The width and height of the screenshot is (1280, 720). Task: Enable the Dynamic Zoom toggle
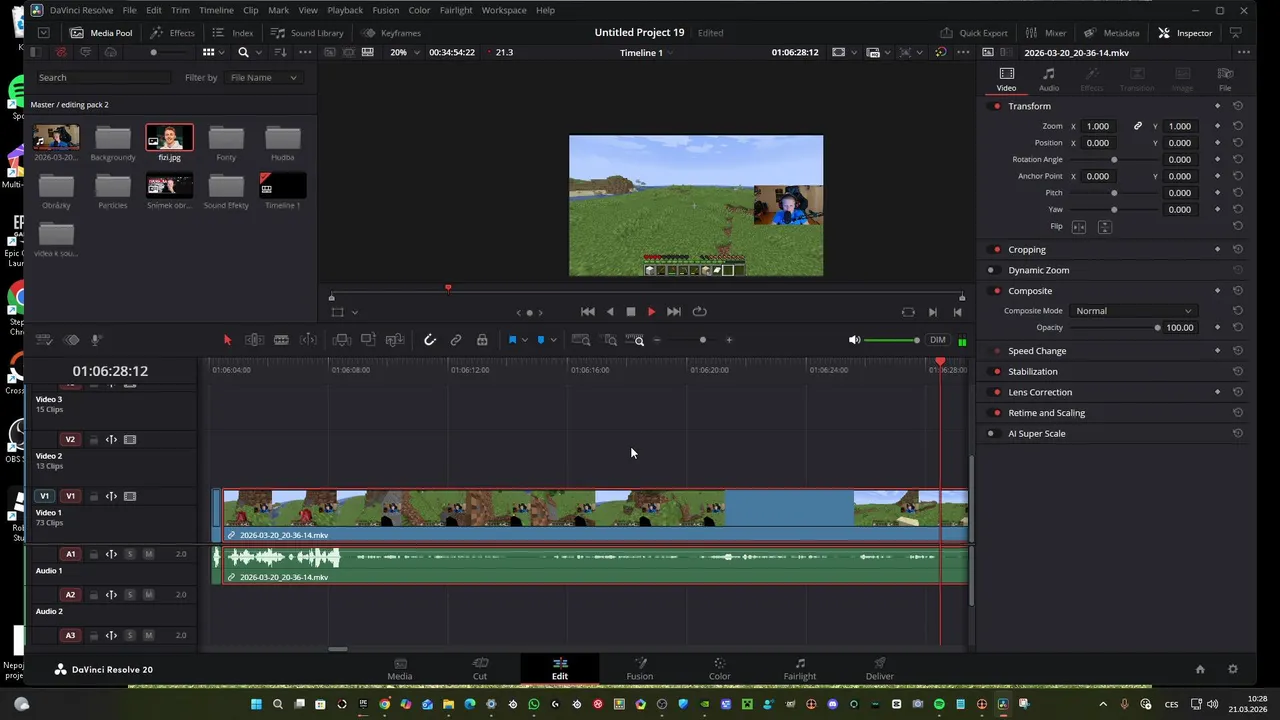click(991, 270)
